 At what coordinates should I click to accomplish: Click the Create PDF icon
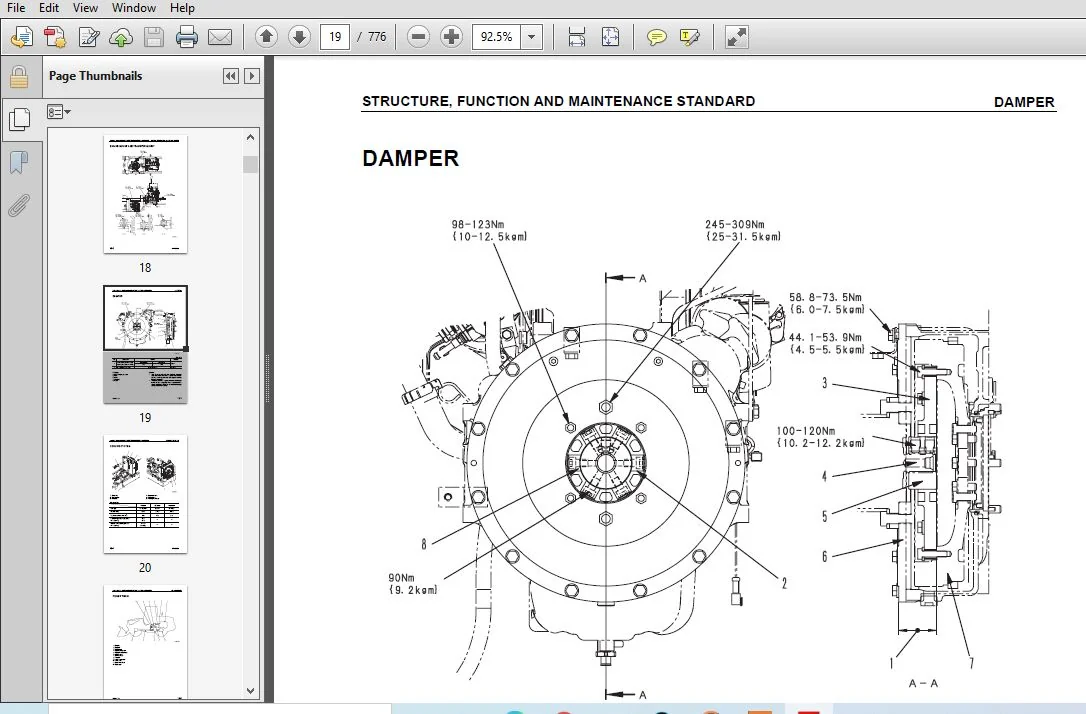[55, 37]
